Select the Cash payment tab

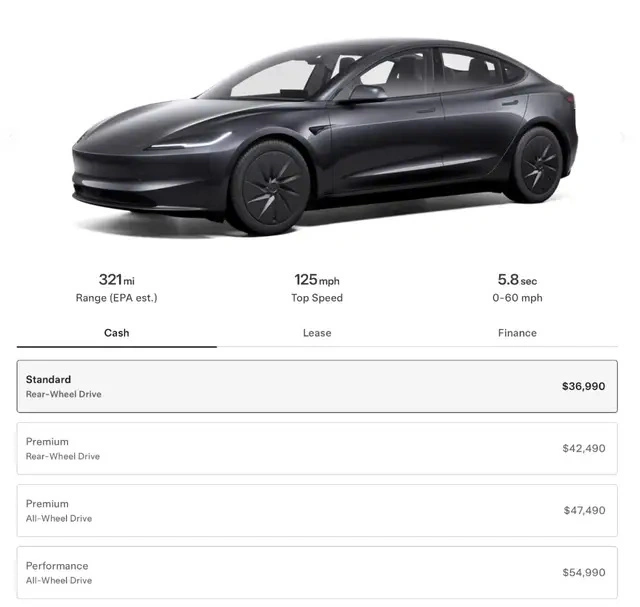pos(117,333)
